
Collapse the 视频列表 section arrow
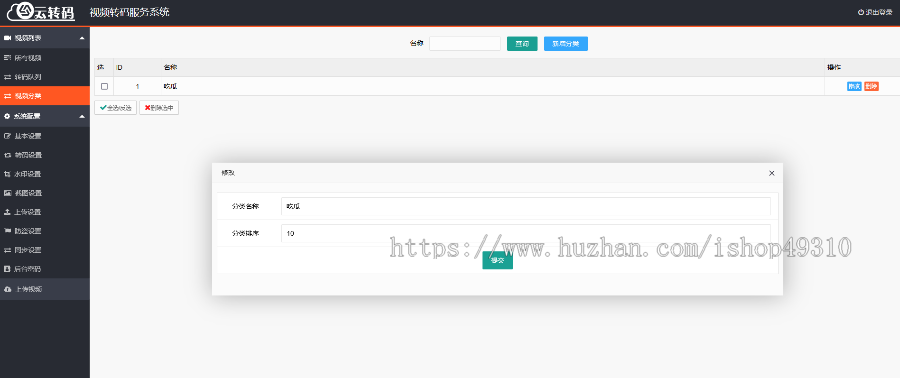(82, 38)
